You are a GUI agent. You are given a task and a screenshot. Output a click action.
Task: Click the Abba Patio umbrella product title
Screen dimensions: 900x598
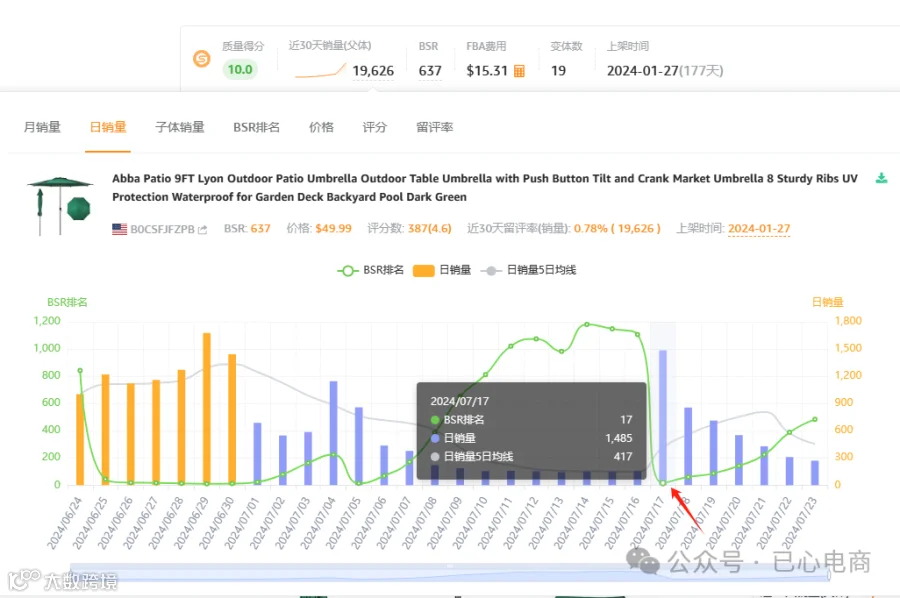coord(484,188)
